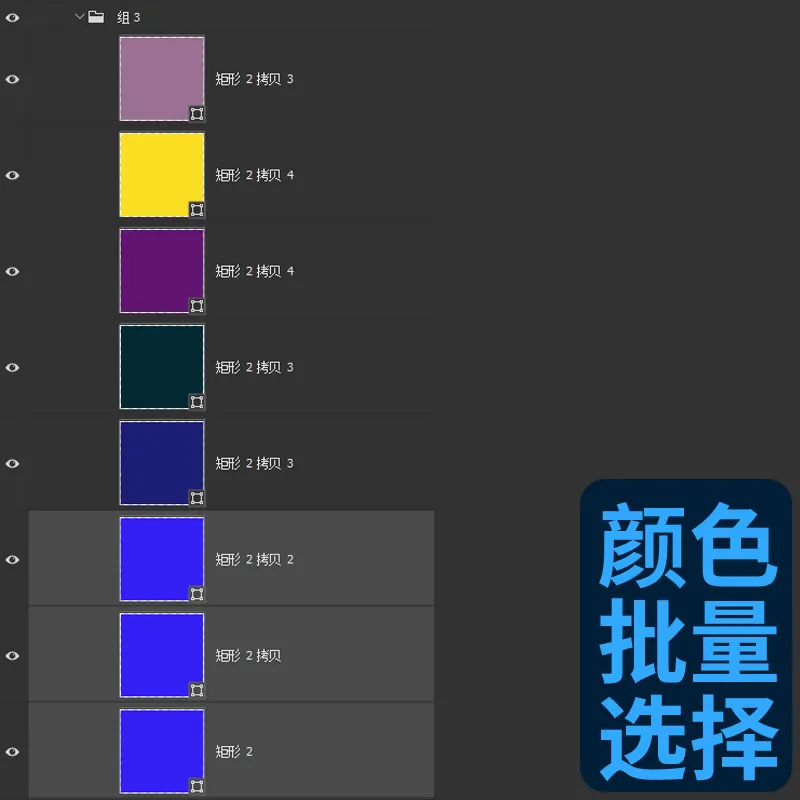
Task: Collapse the group 组 3 using its chevron
Action: tap(77, 17)
